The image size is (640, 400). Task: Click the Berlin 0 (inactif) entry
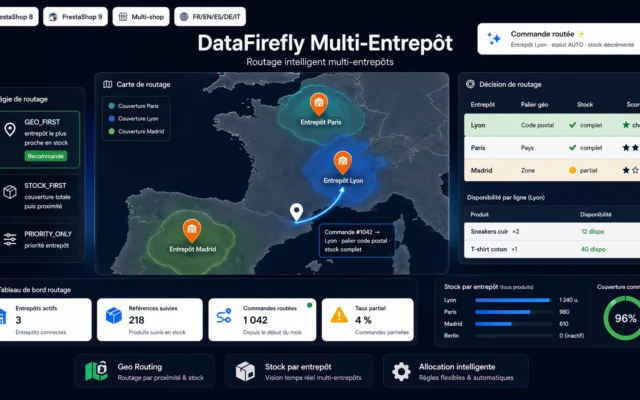coord(514,336)
